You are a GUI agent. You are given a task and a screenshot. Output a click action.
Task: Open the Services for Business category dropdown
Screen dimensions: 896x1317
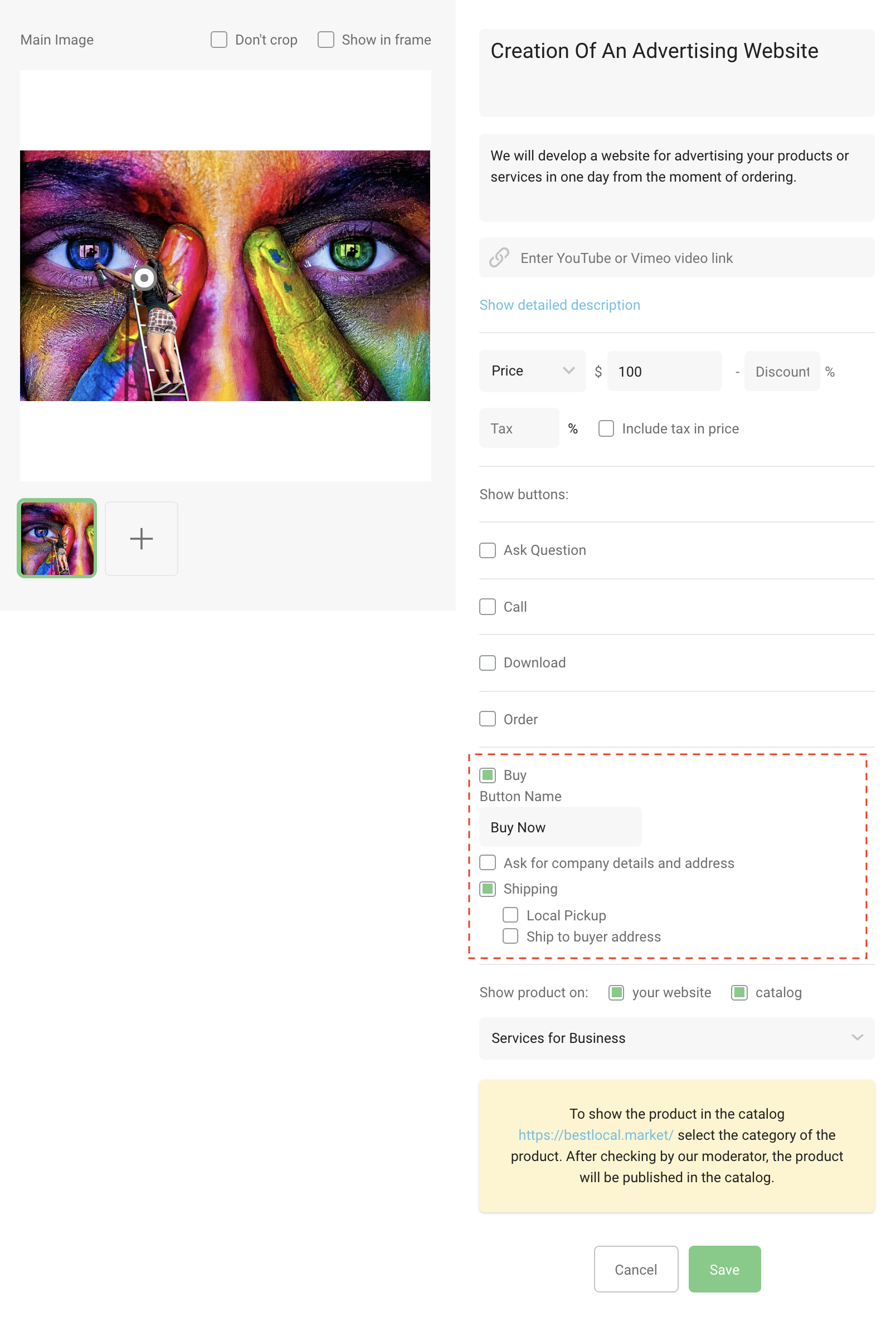676,1038
